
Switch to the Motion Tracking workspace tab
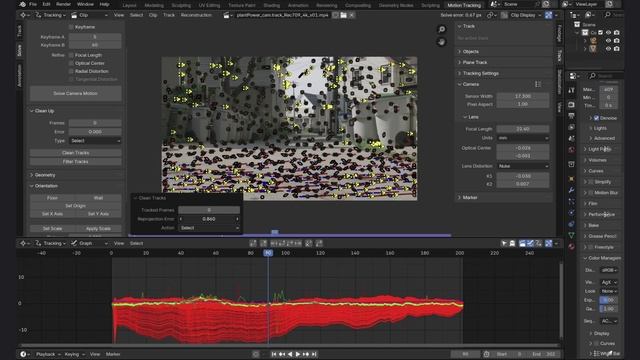(464, 5)
